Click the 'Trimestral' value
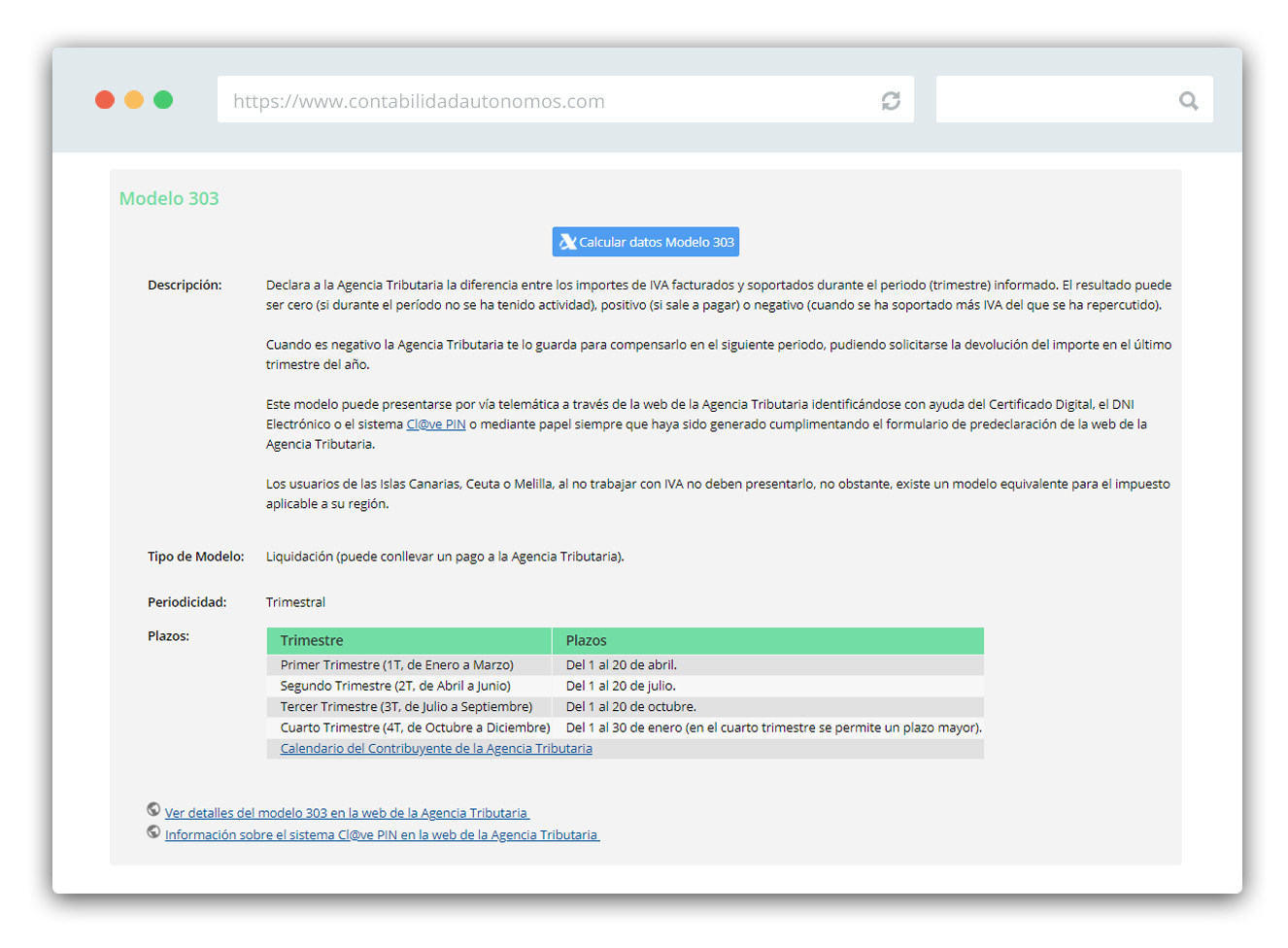The height and width of the screenshot is (948, 1288). click(x=295, y=602)
